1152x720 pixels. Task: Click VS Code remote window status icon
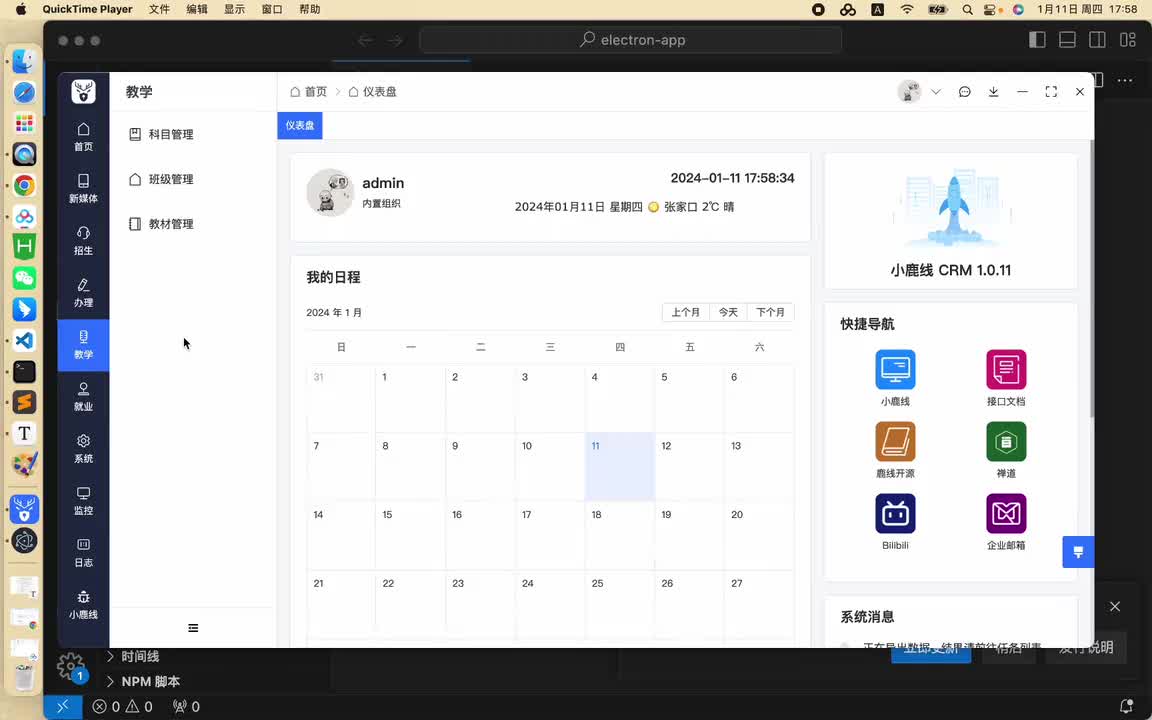(62, 707)
